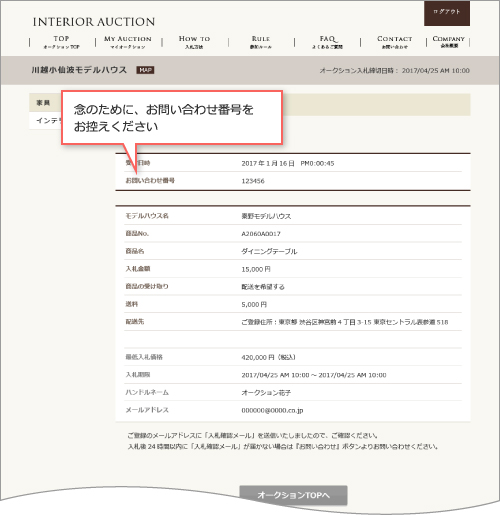Click the Interior Auction logo

coord(94,22)
